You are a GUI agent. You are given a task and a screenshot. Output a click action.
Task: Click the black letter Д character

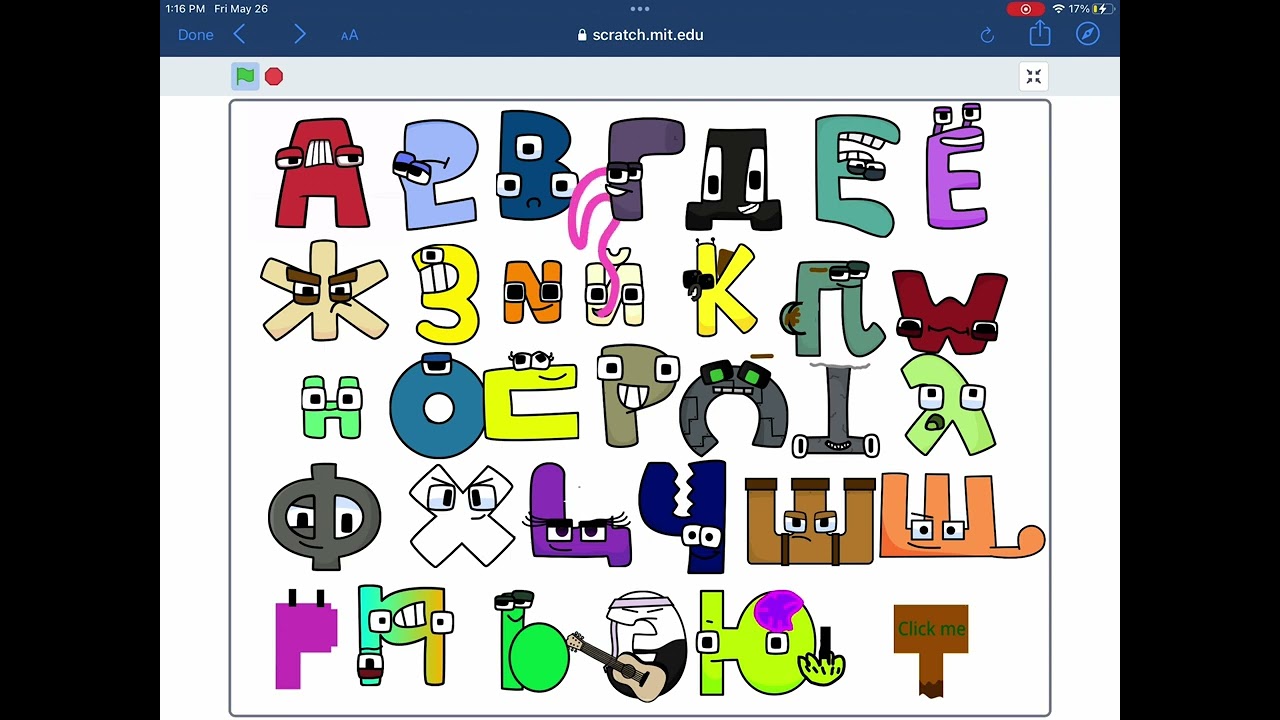click(734, 179)
